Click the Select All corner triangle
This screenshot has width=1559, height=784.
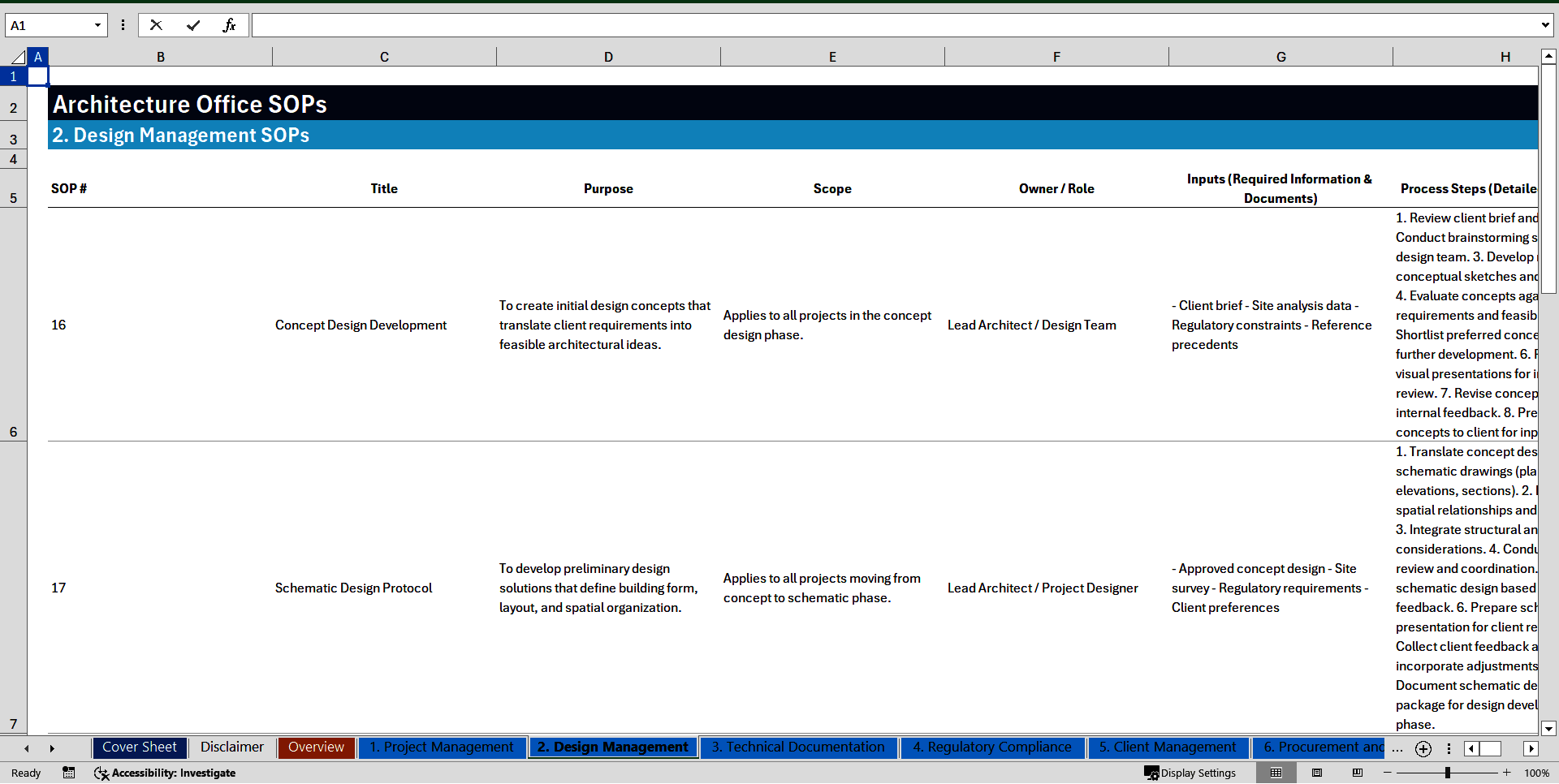tap(18, 57)
